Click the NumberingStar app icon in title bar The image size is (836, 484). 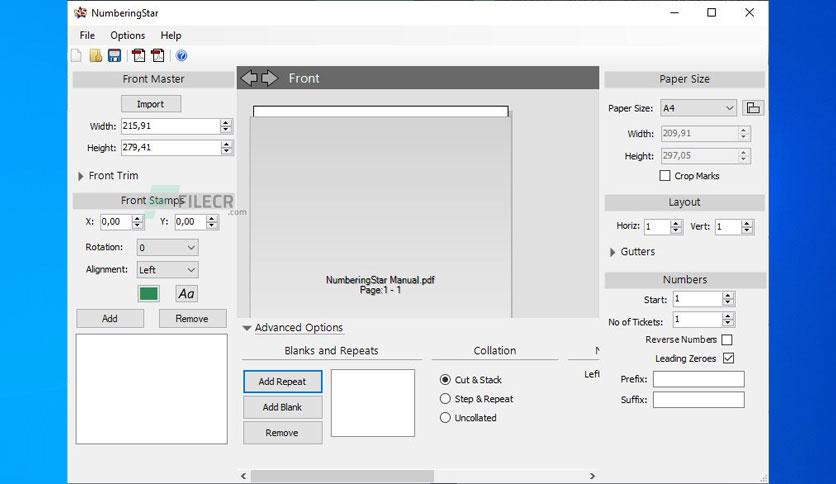81,13
